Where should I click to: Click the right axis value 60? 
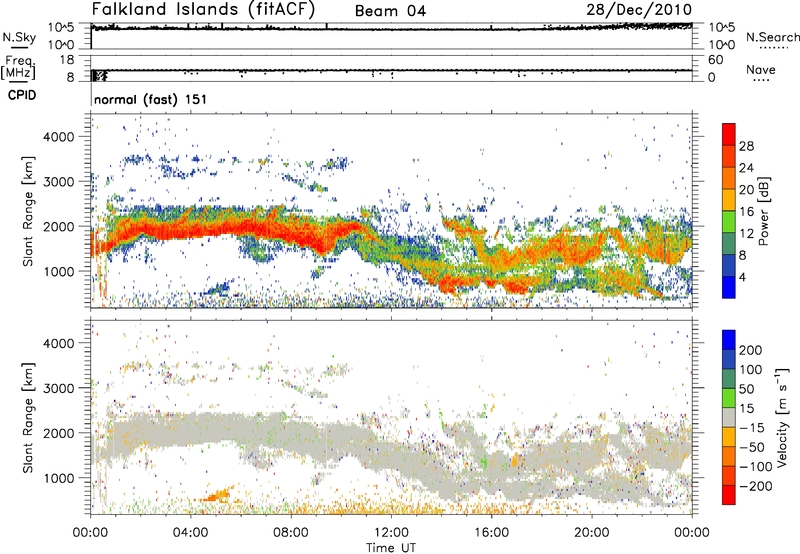715,60
